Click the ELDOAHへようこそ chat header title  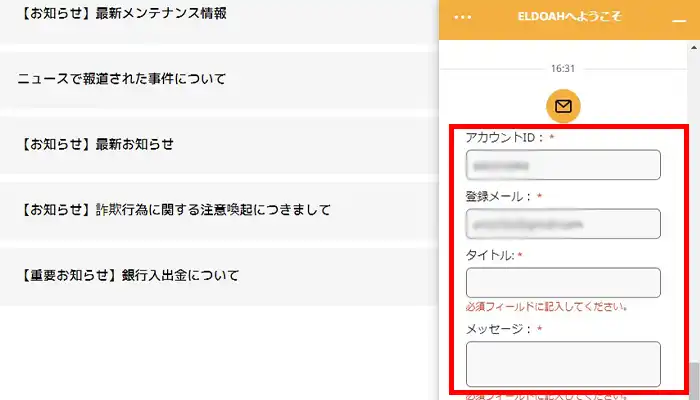point(569,17)
